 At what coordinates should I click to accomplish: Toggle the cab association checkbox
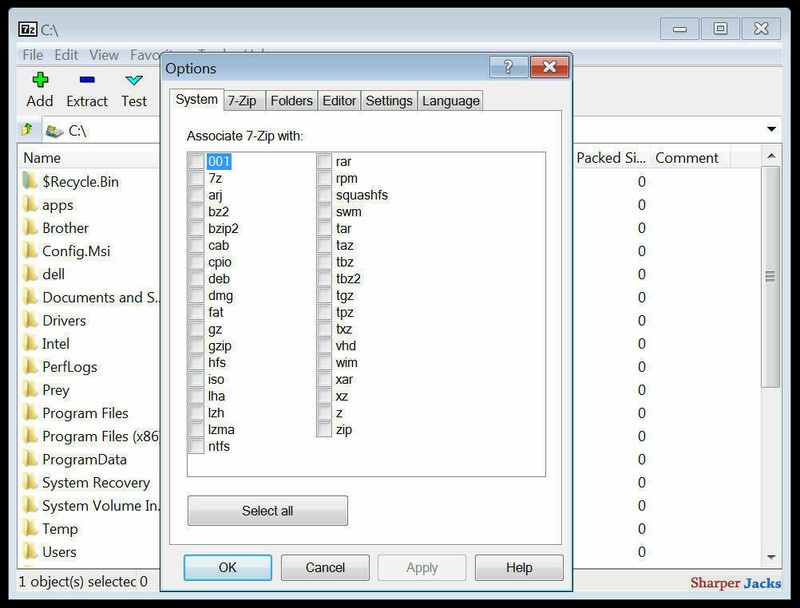[x=196, y=245]
